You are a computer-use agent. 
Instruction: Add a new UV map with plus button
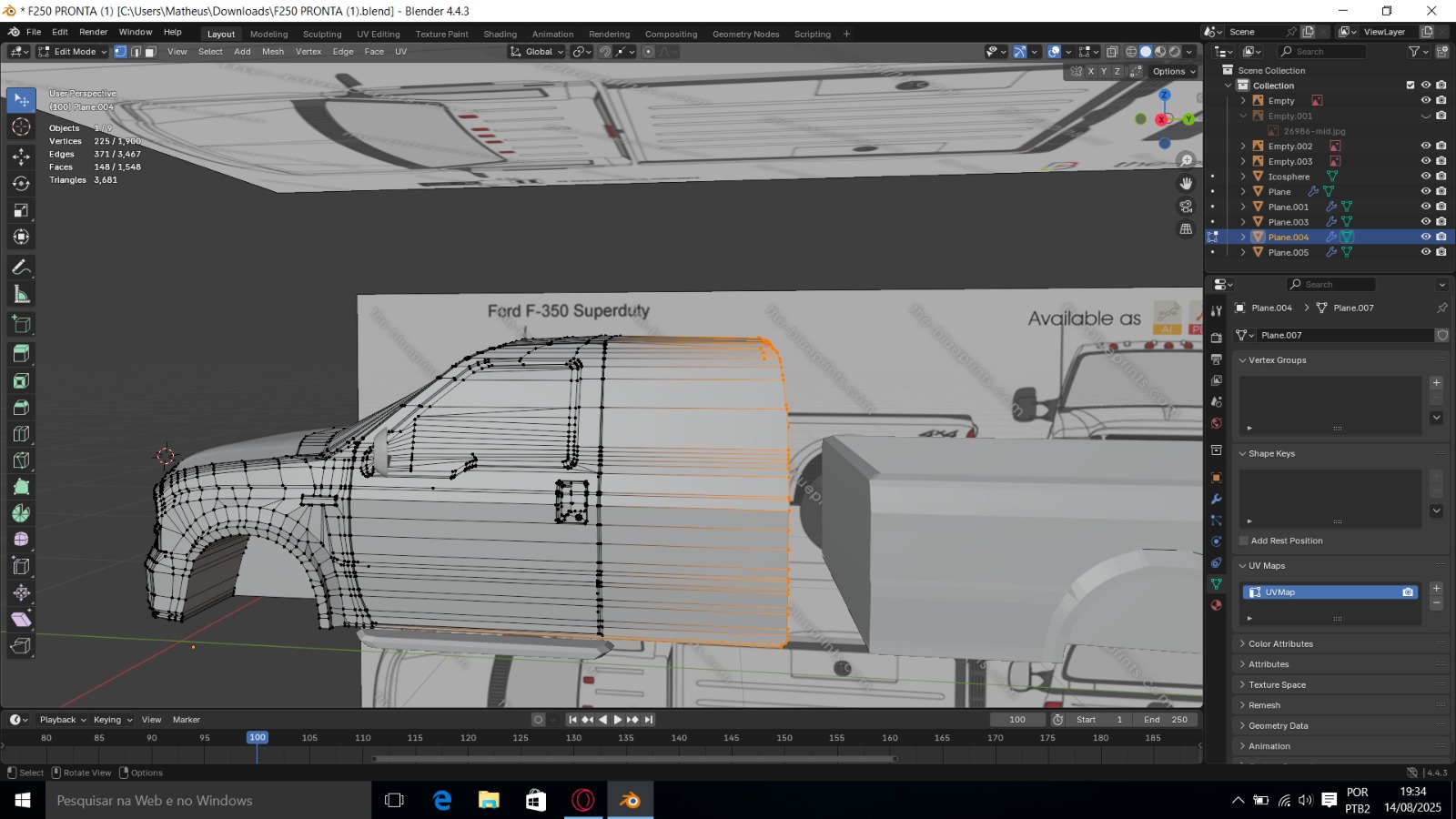click(1437, 589)
